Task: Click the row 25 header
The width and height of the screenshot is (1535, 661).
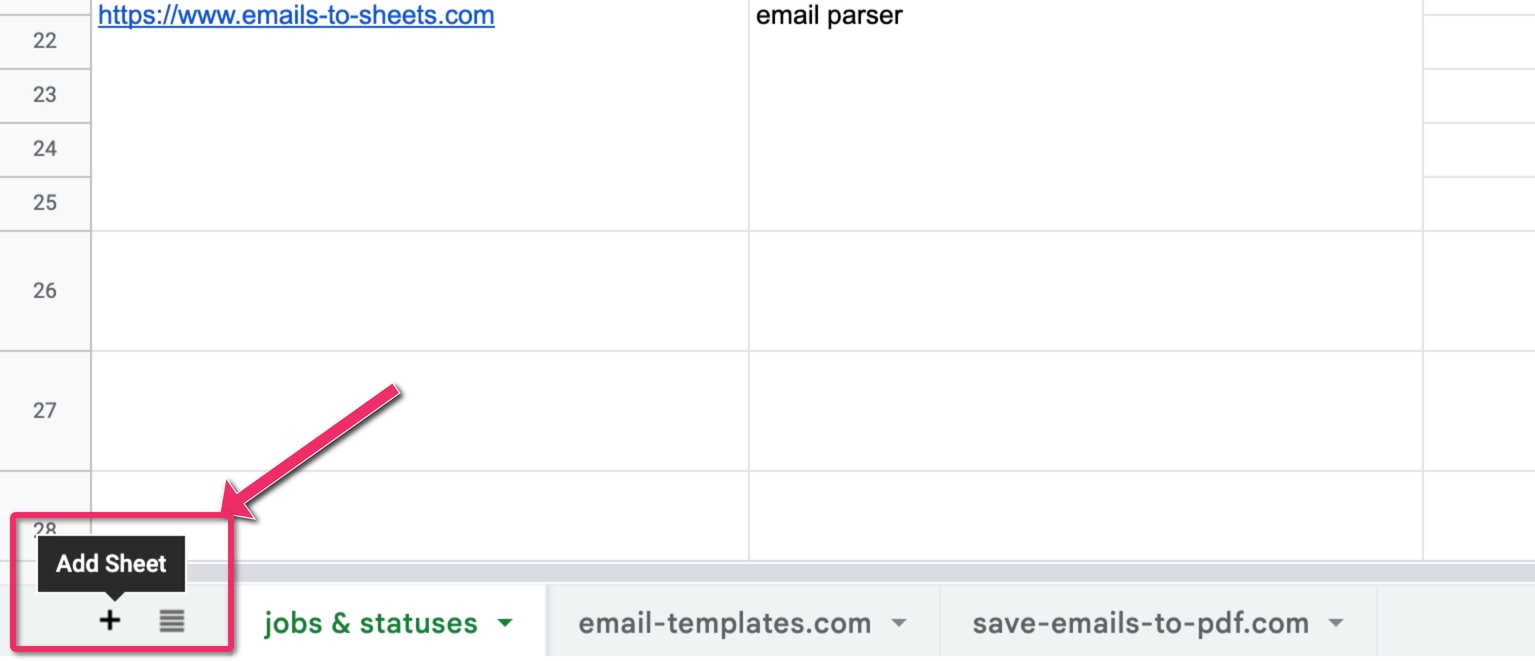Action: point(45,203)
